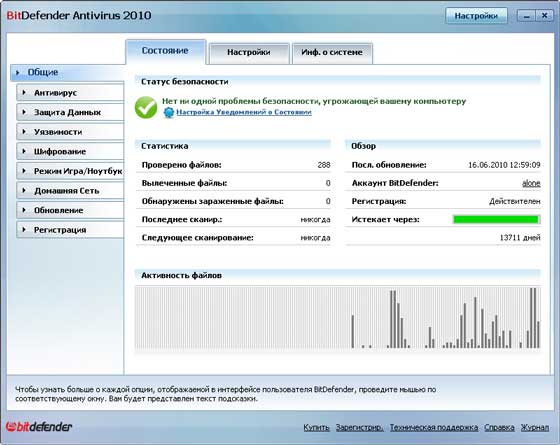Click the Обзор section header
The height and width of the screenshot is (445, 560).
coord(363,146)
